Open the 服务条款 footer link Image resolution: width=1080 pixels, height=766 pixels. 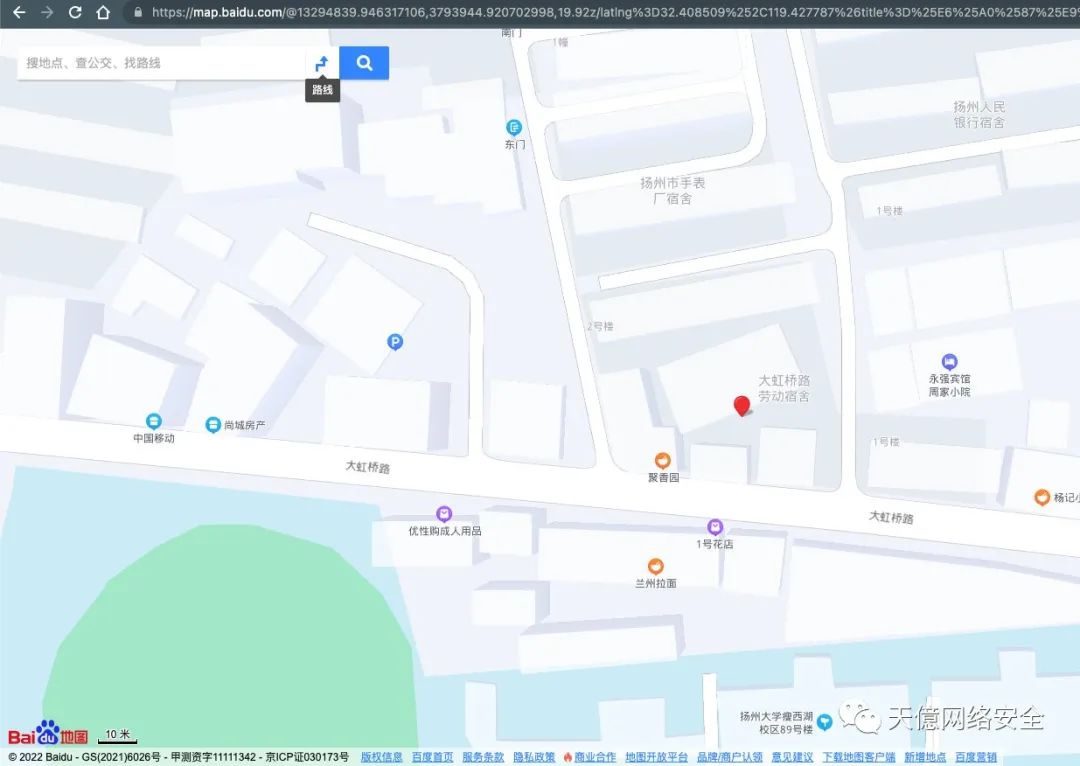(x=483, y=757)
